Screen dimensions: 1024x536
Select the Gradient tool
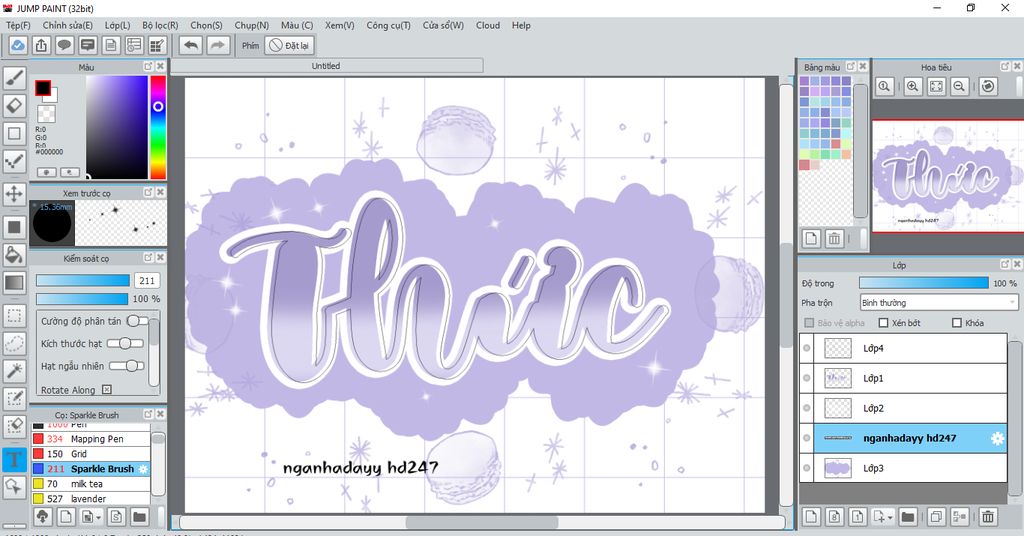(14, 283)
